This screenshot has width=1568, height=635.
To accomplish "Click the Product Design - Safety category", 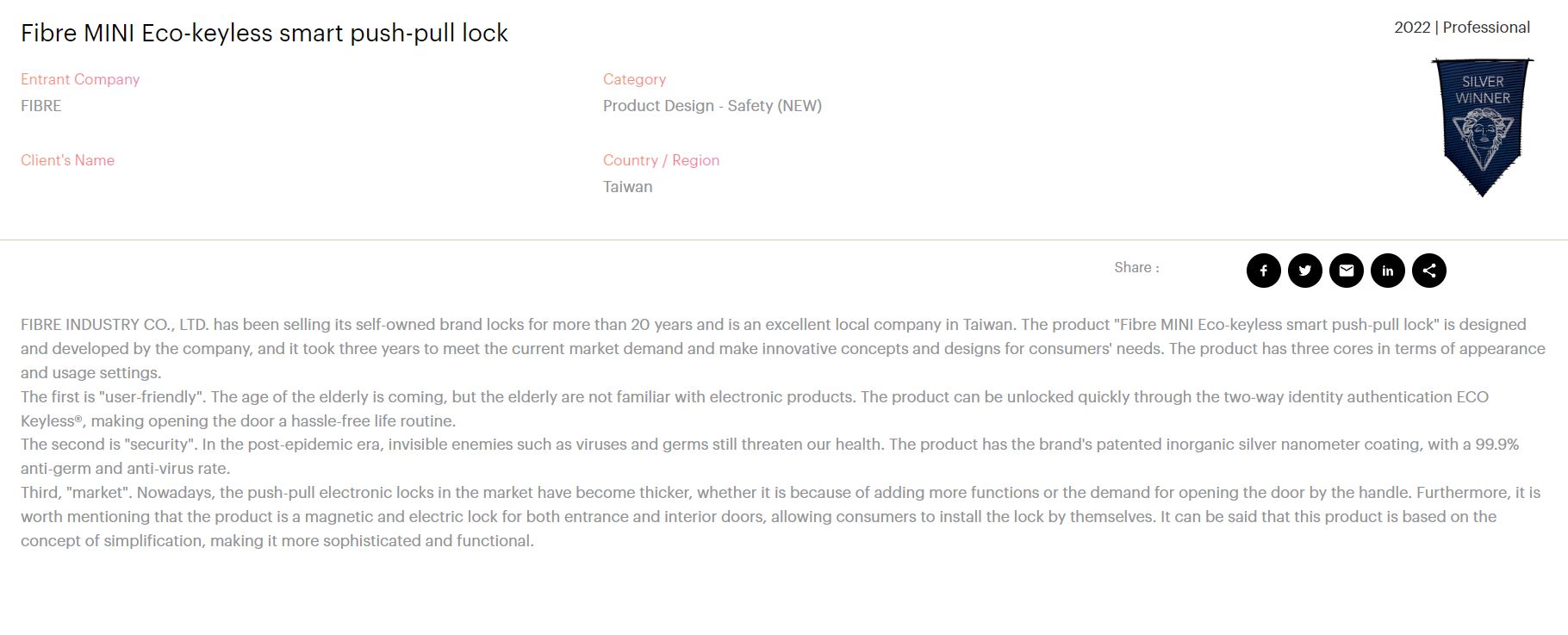I will (712, 106).
